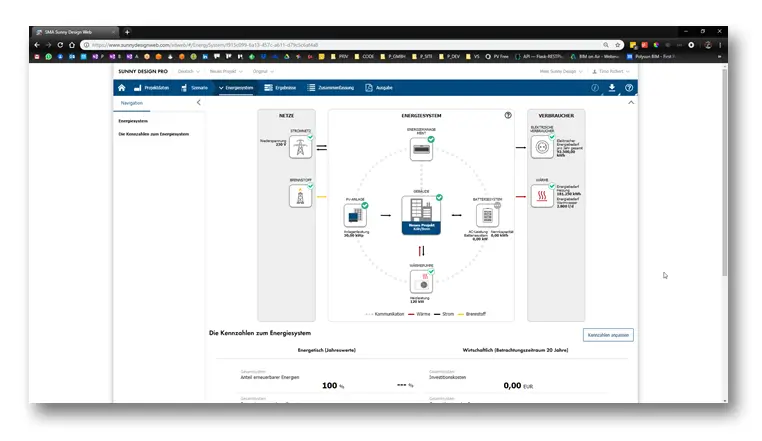Open the Deutsch language dropdown

click(189, 71)
